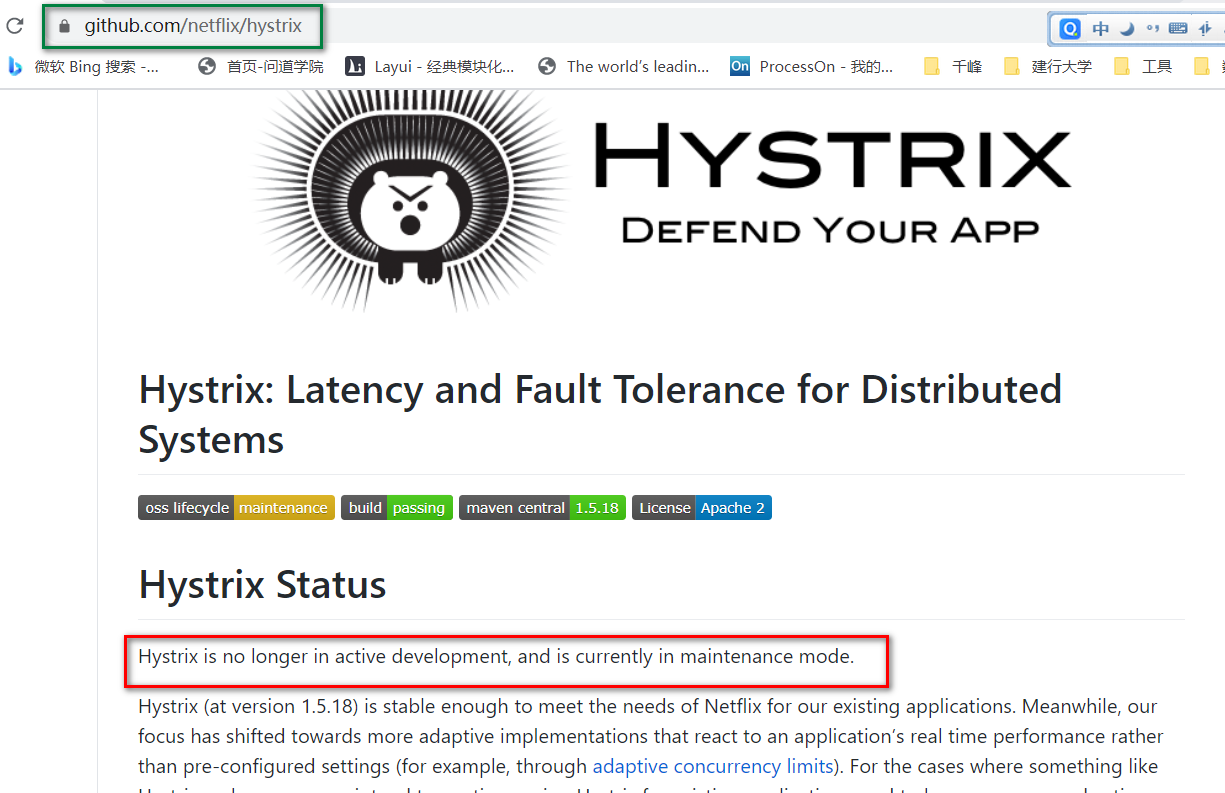Image resolution: width=1225 pixels, height=793 pixels.
Task: Toggle Chinese punctuation mode in IME
Action: tap(1152, 29)
